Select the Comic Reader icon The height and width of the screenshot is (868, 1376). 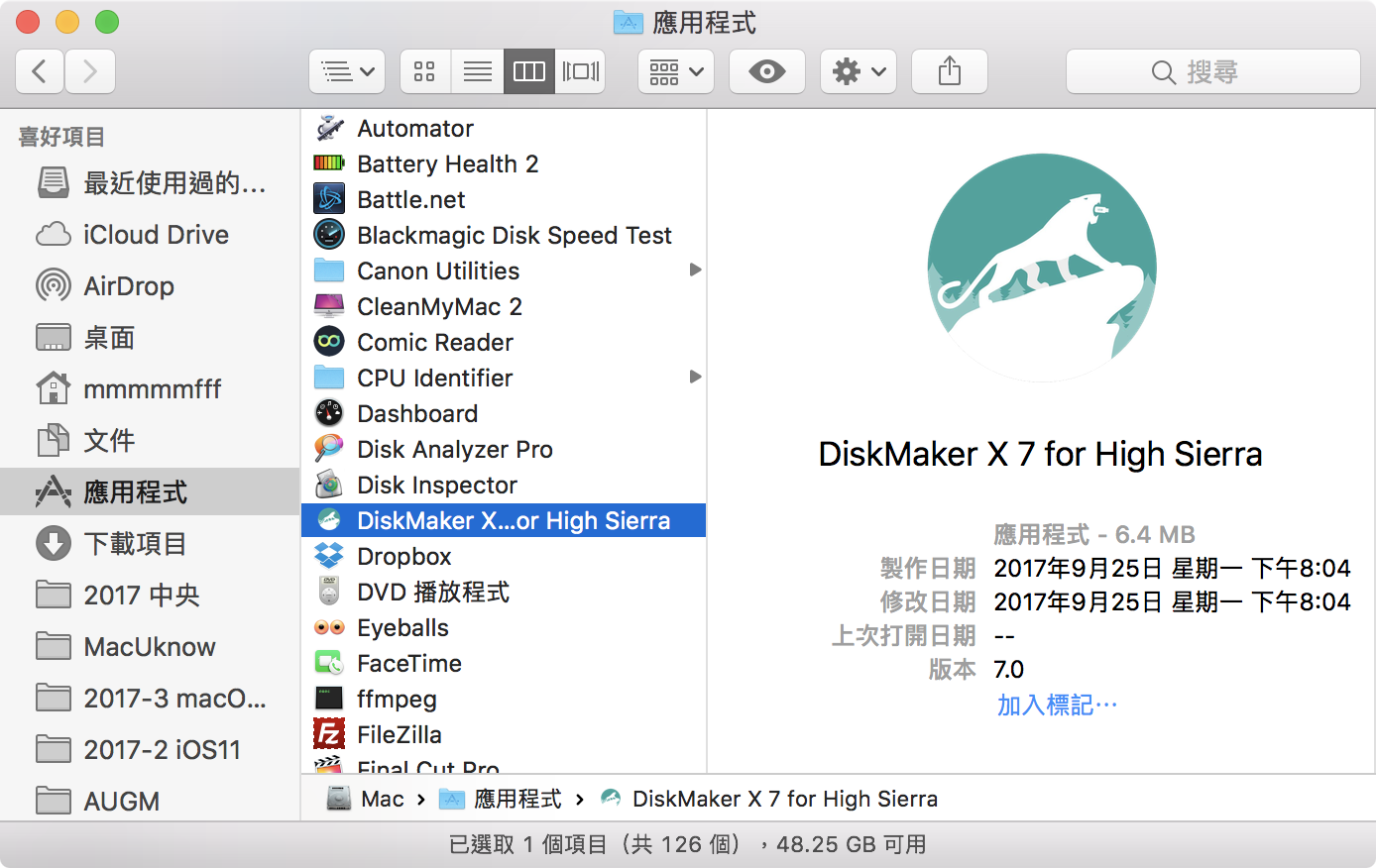tap(329, 342)
